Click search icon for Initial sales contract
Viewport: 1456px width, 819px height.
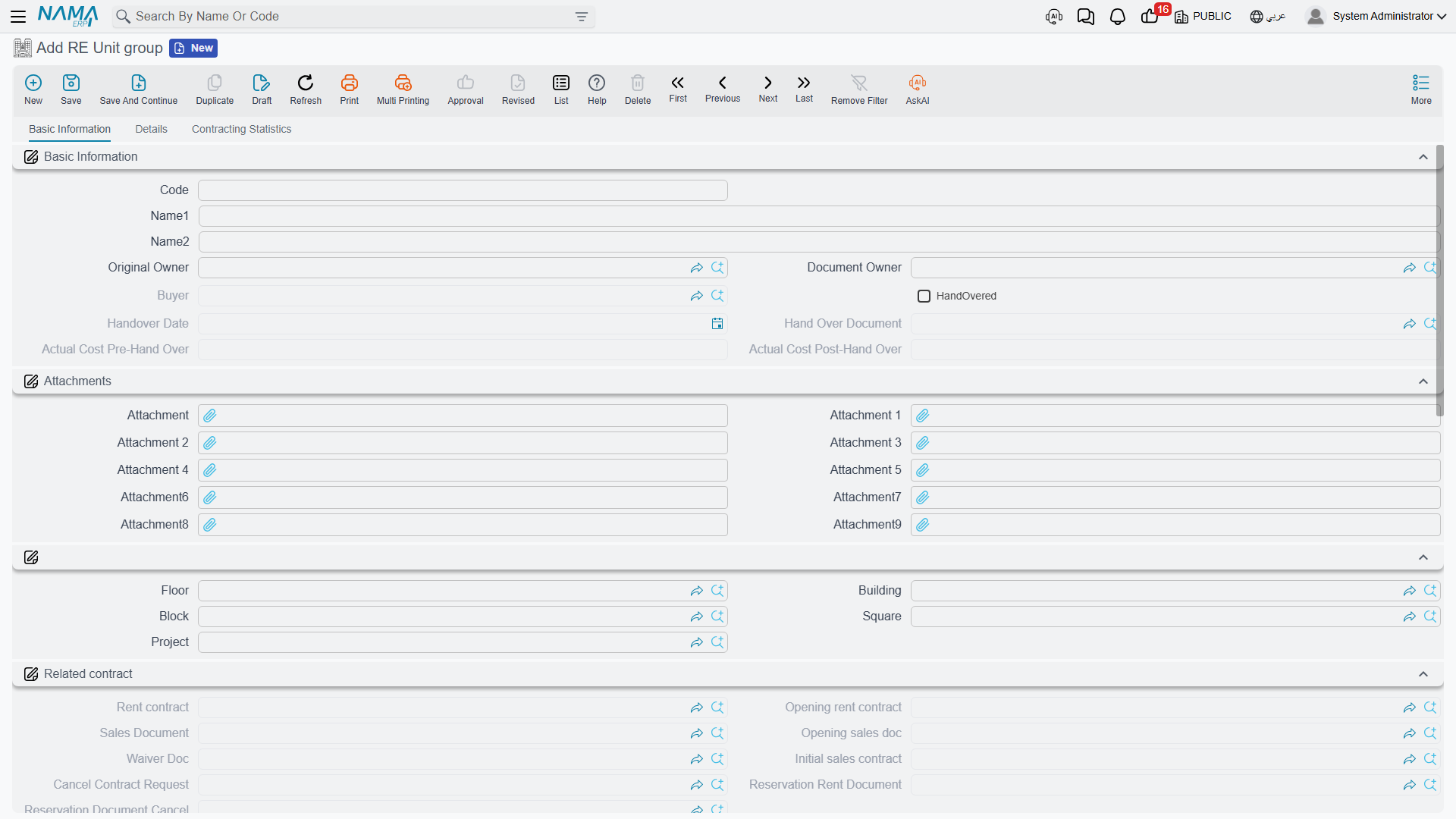[1430, 759]
